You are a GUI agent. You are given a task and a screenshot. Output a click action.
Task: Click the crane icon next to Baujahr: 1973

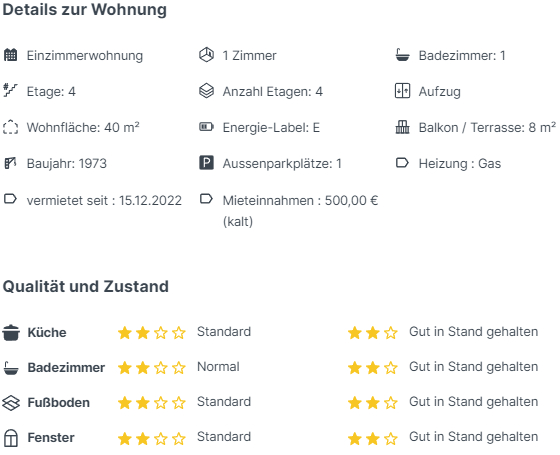pos(10,163)
